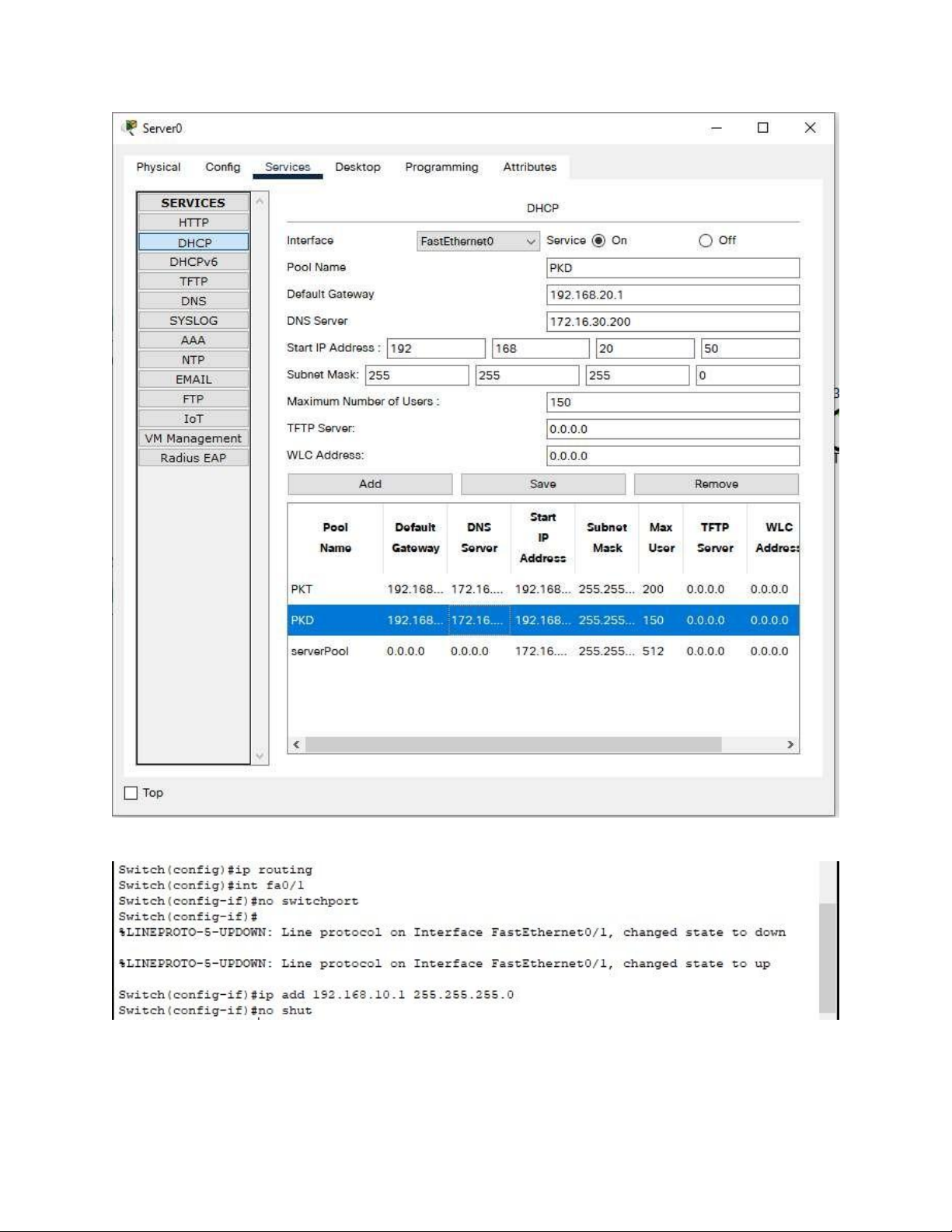Select DHCP in the services list
The width and height of the screenshot is (952, 1232).
click(194, 243)
